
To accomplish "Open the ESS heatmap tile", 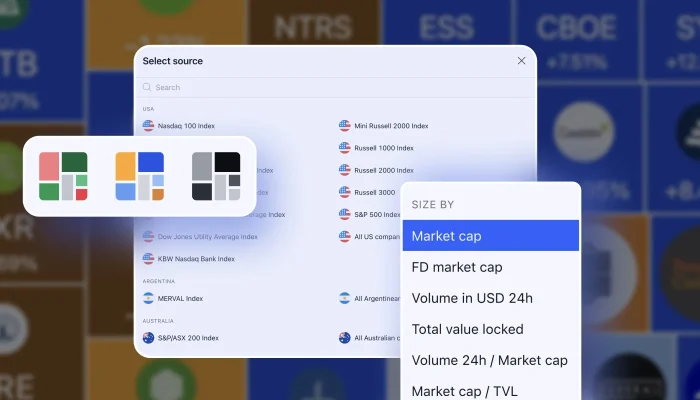I will click(x=447, y=22).
